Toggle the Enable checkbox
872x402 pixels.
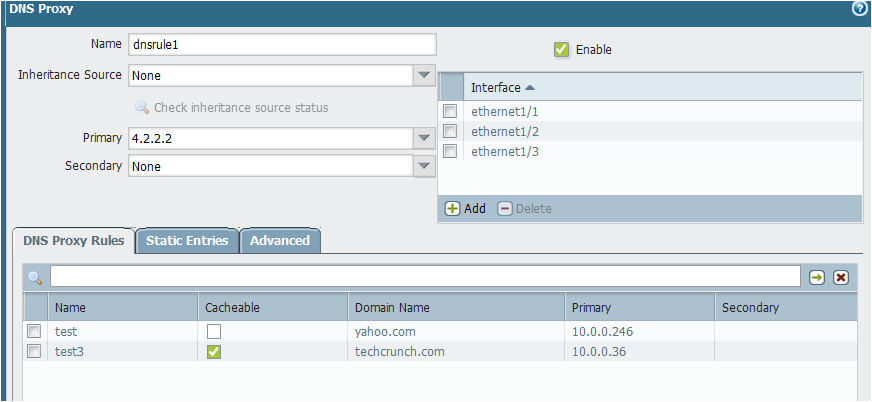pos(562,49)
